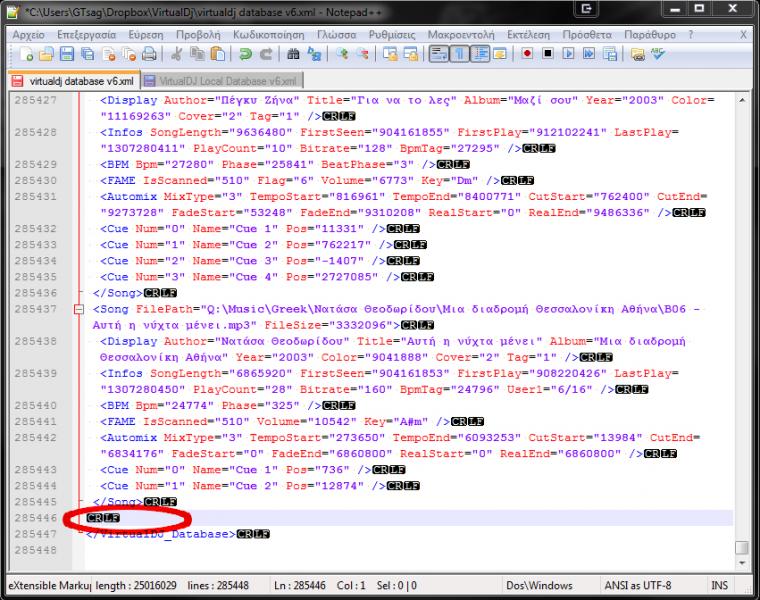This screenshot has width=760, height=600.
Task: Open the Γλώσσα menu
Action: pyautogui.click(x=336, y=35)
